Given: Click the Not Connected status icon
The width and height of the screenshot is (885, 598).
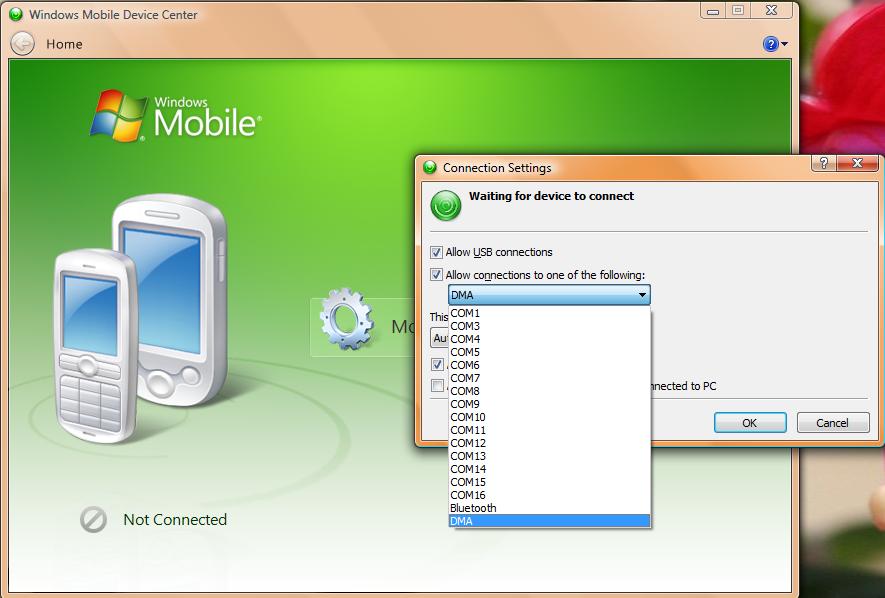Looking at the screenshot, I should pos(93,520).
